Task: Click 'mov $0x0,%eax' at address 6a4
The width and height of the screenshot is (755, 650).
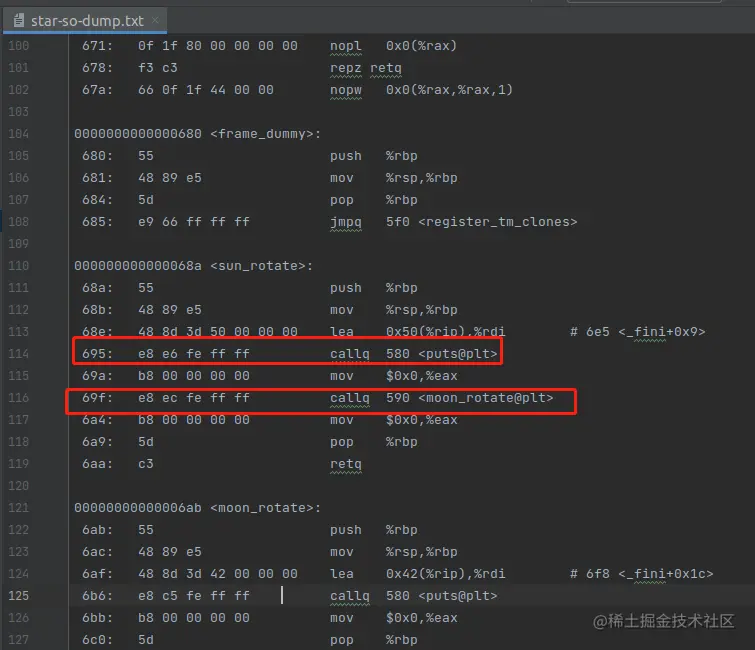Action: (393, 420)
